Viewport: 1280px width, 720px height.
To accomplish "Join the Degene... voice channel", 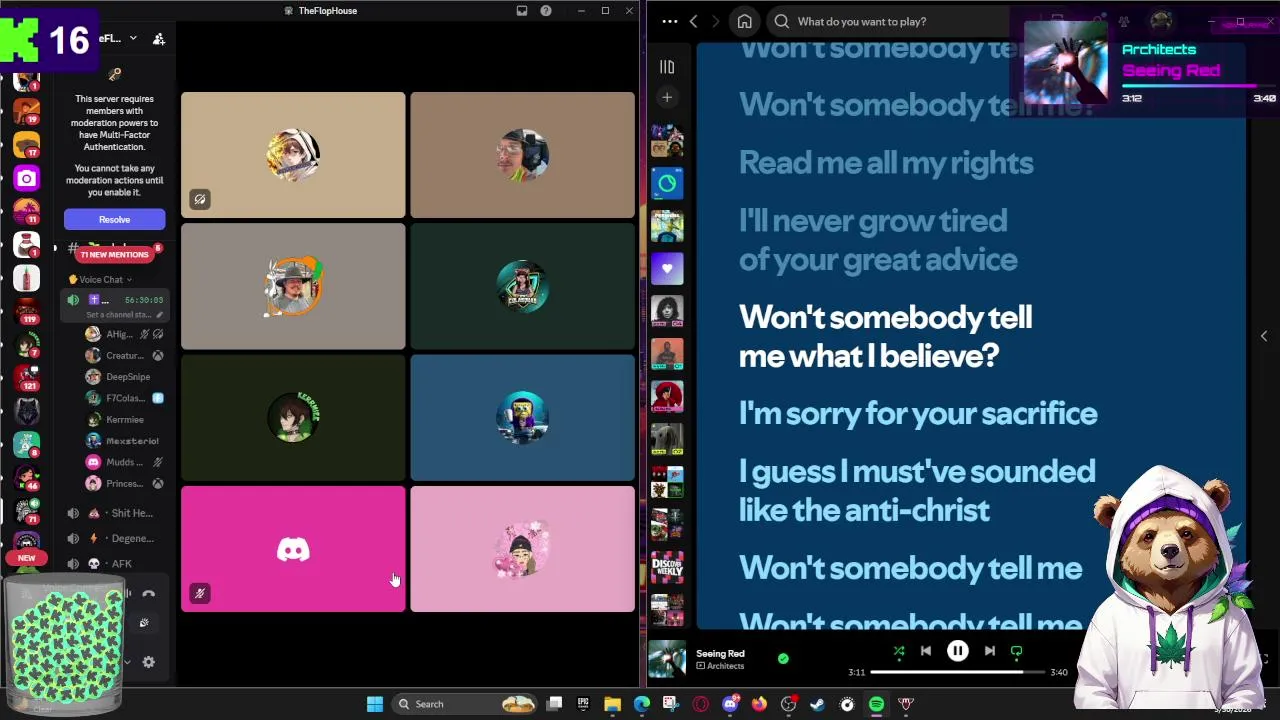I will [113, 538].
